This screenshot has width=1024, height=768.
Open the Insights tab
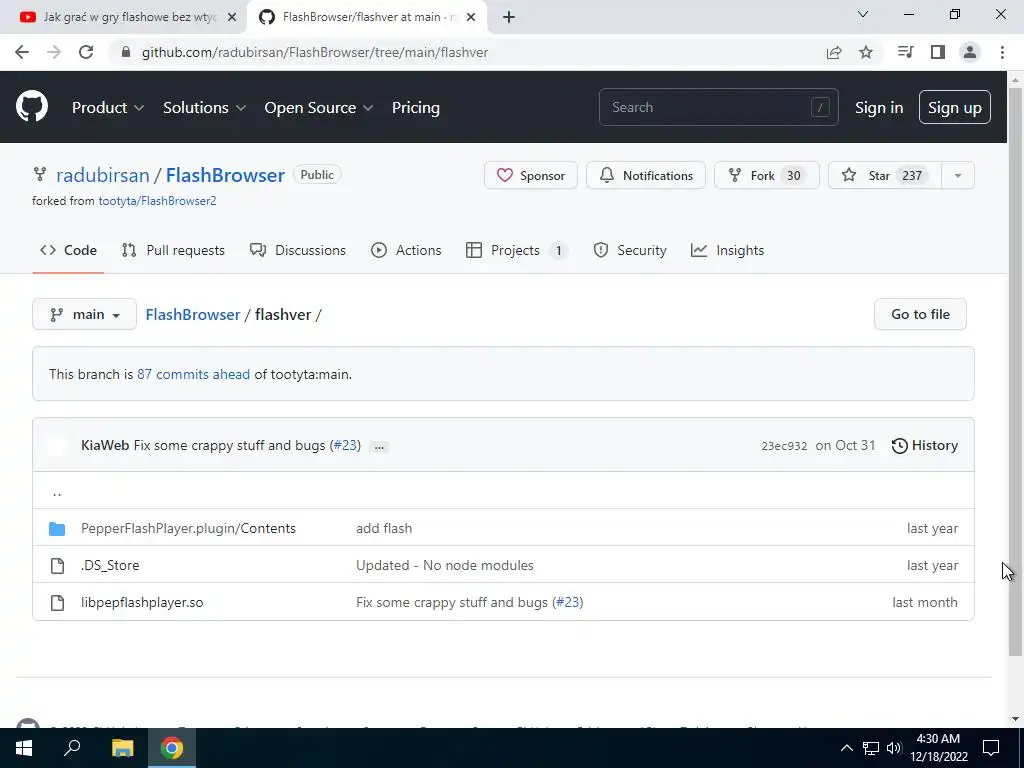tap(728, 250)
